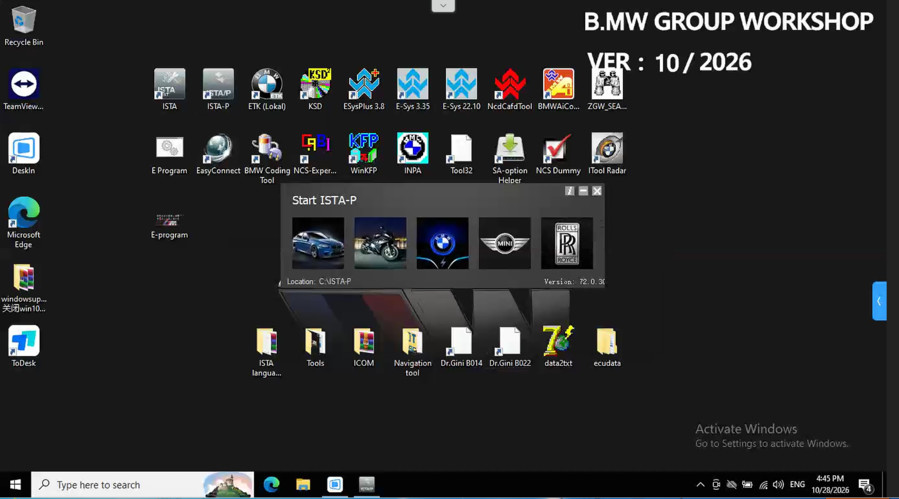Open the Tools folder
899x499 pixels.
tap(315, 341)
